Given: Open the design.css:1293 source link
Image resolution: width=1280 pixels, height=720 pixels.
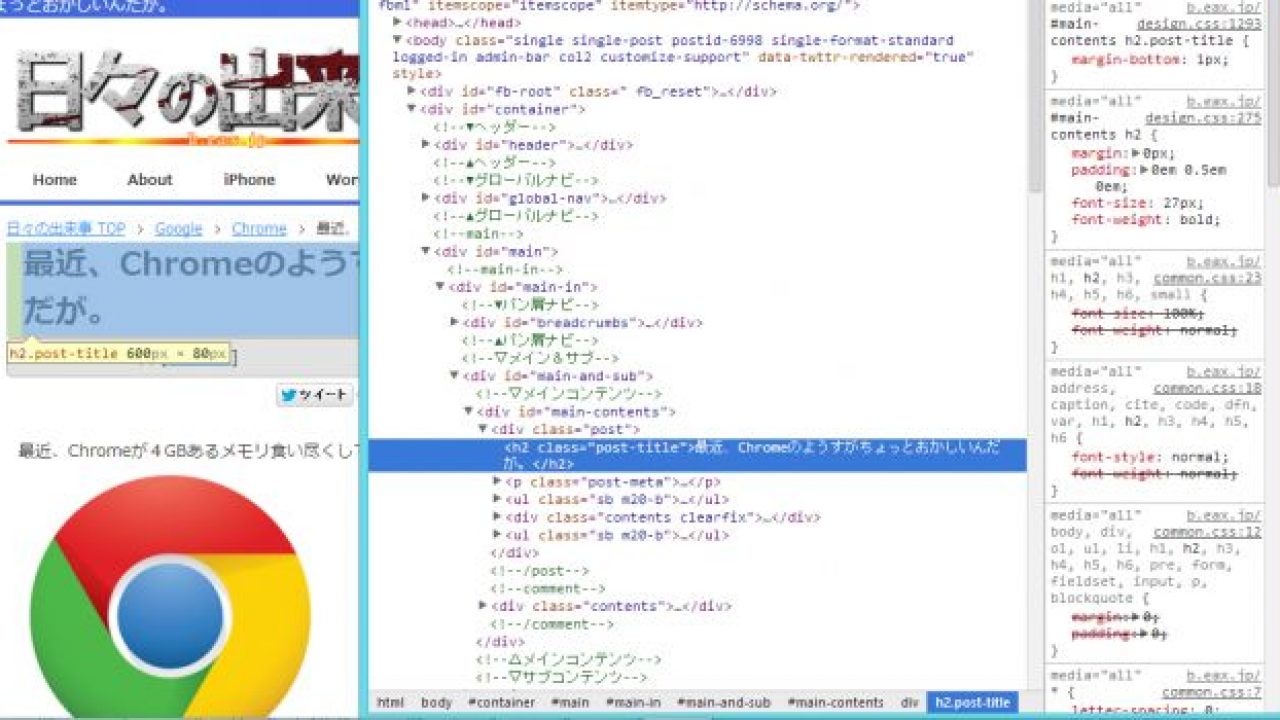Looking at the screenshot, I should [x=1198, y=23].
